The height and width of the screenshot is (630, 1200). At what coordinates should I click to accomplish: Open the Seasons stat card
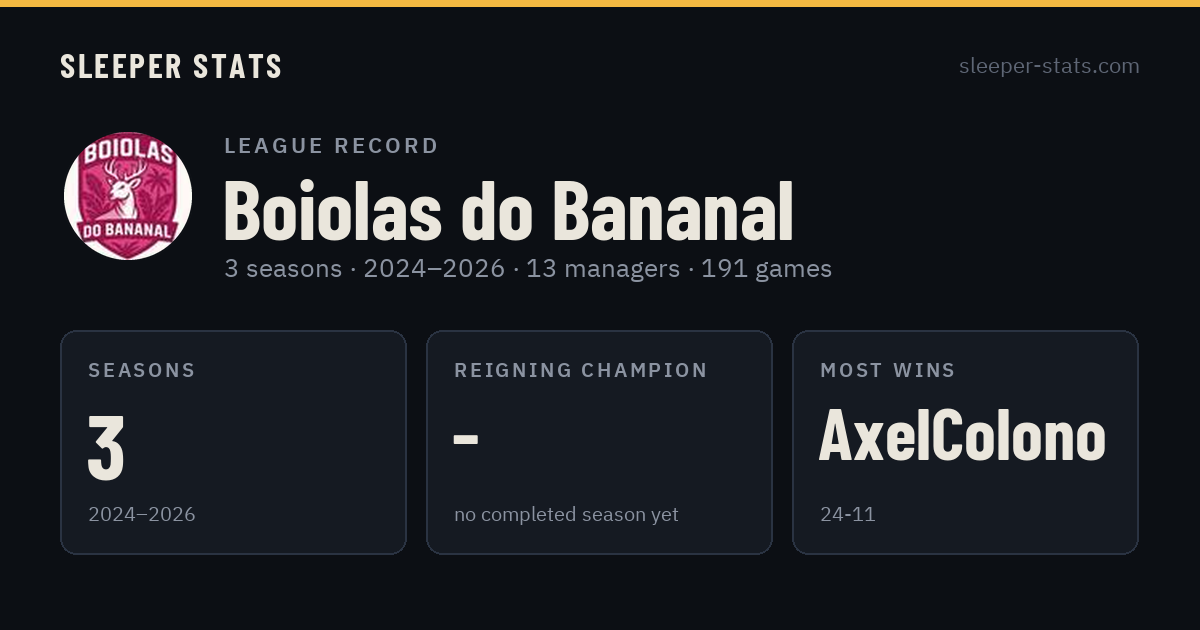(x=233, y=442)
